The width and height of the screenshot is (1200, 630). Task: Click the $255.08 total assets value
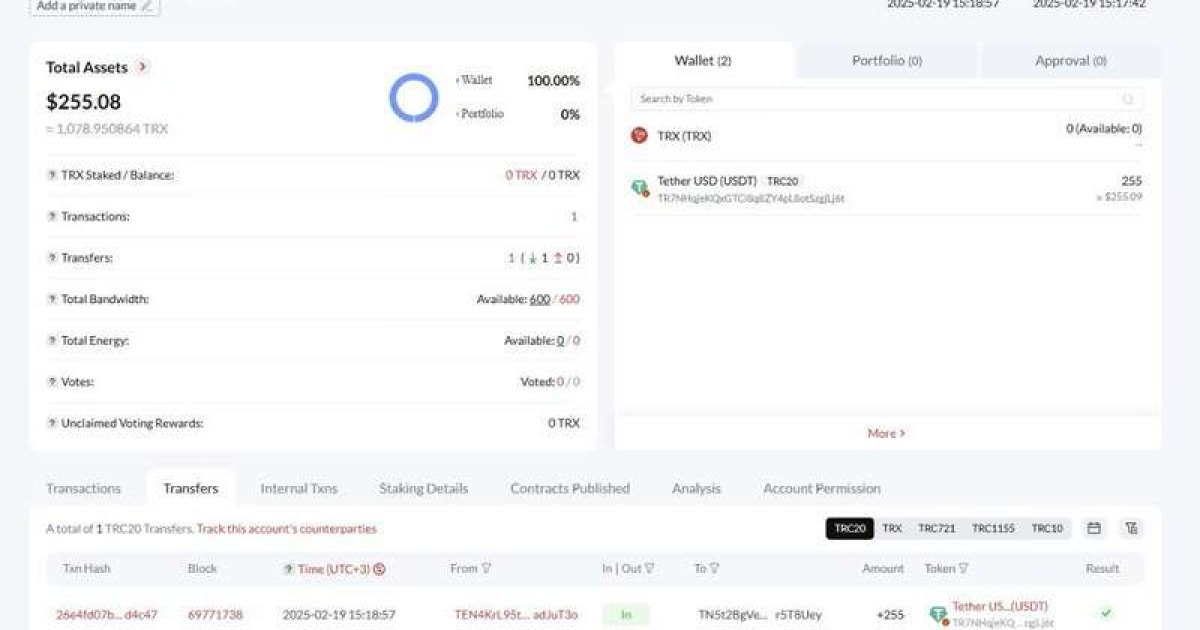click(x=83, y=102)
